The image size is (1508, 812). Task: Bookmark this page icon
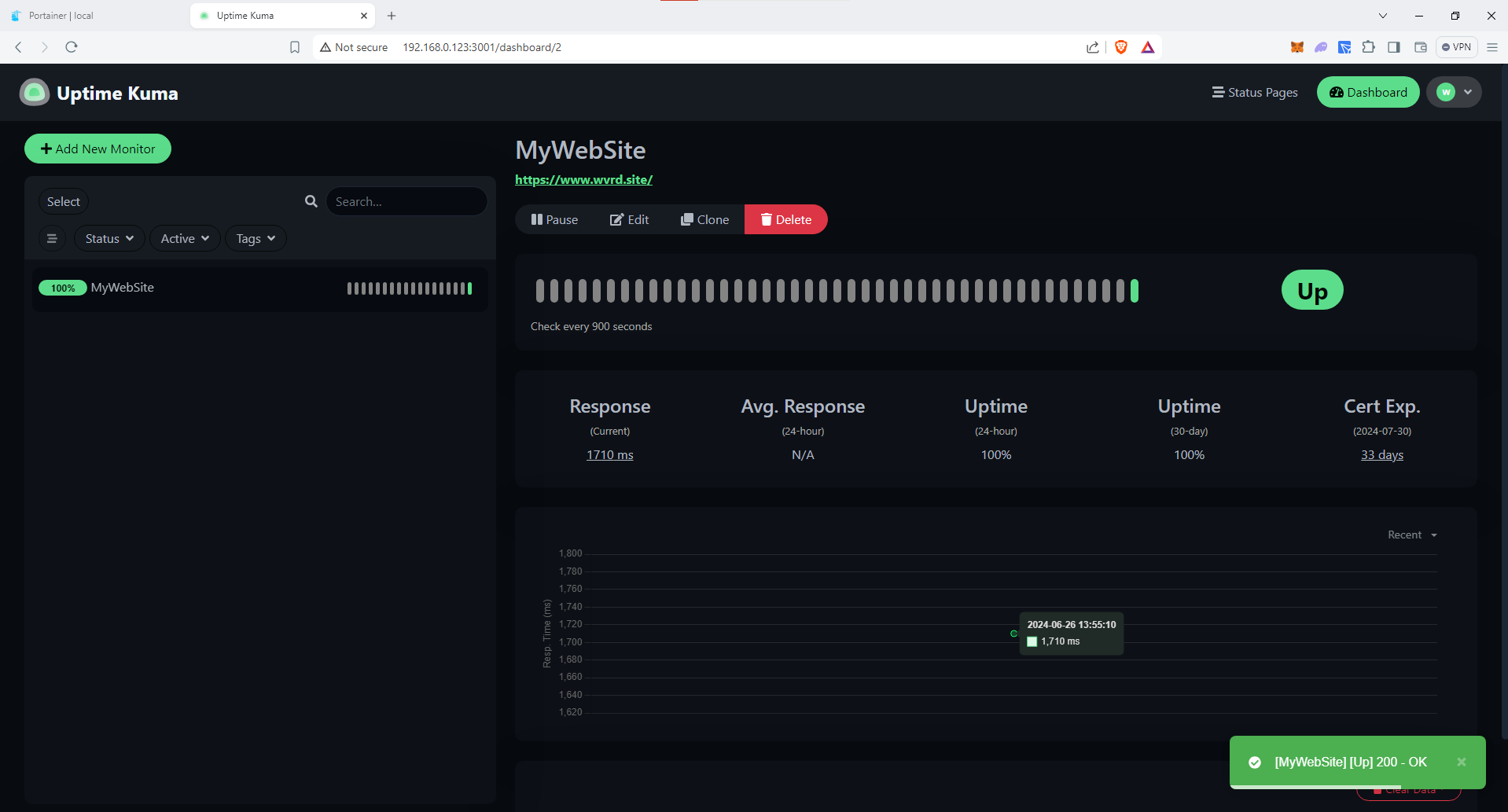click(x=295, y=47)
